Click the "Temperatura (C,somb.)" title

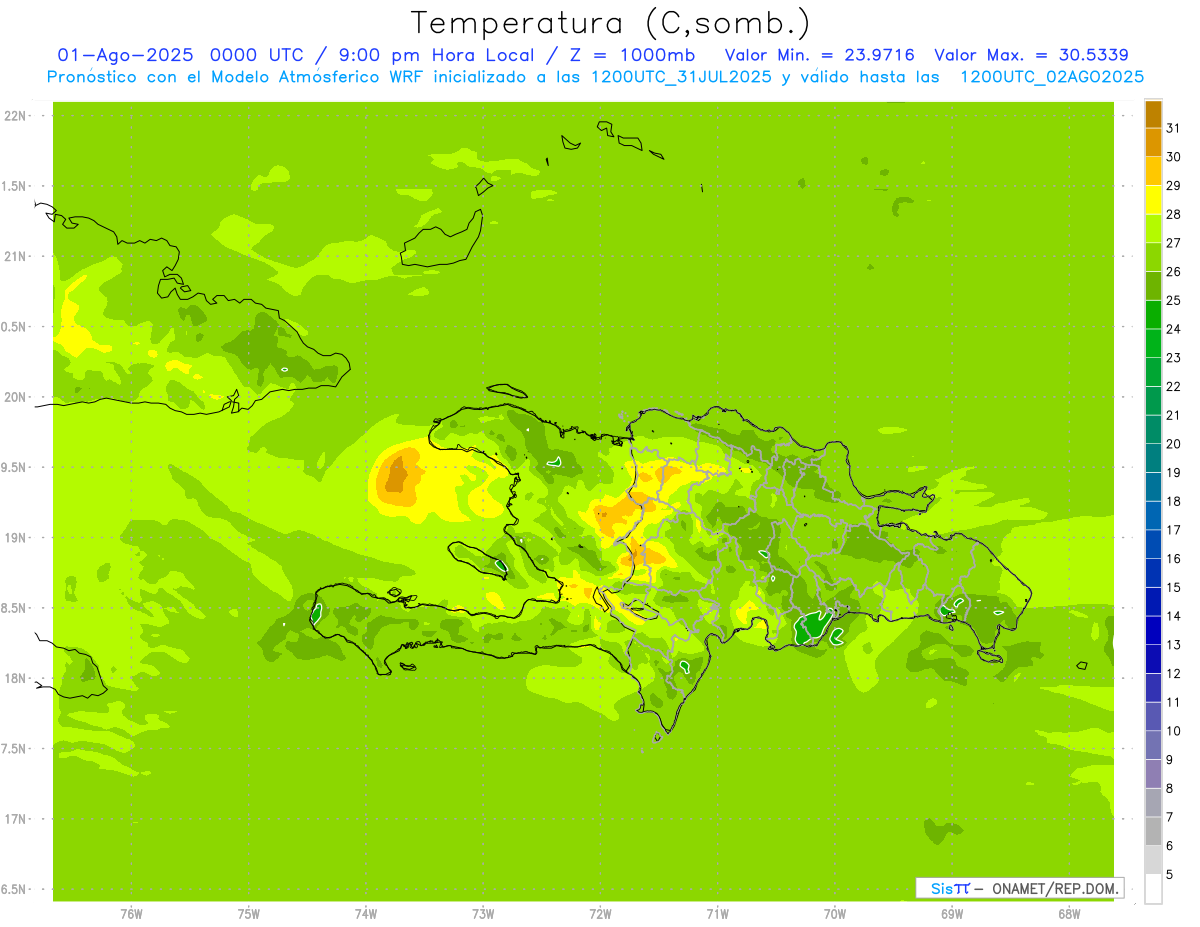coord(610,22)
